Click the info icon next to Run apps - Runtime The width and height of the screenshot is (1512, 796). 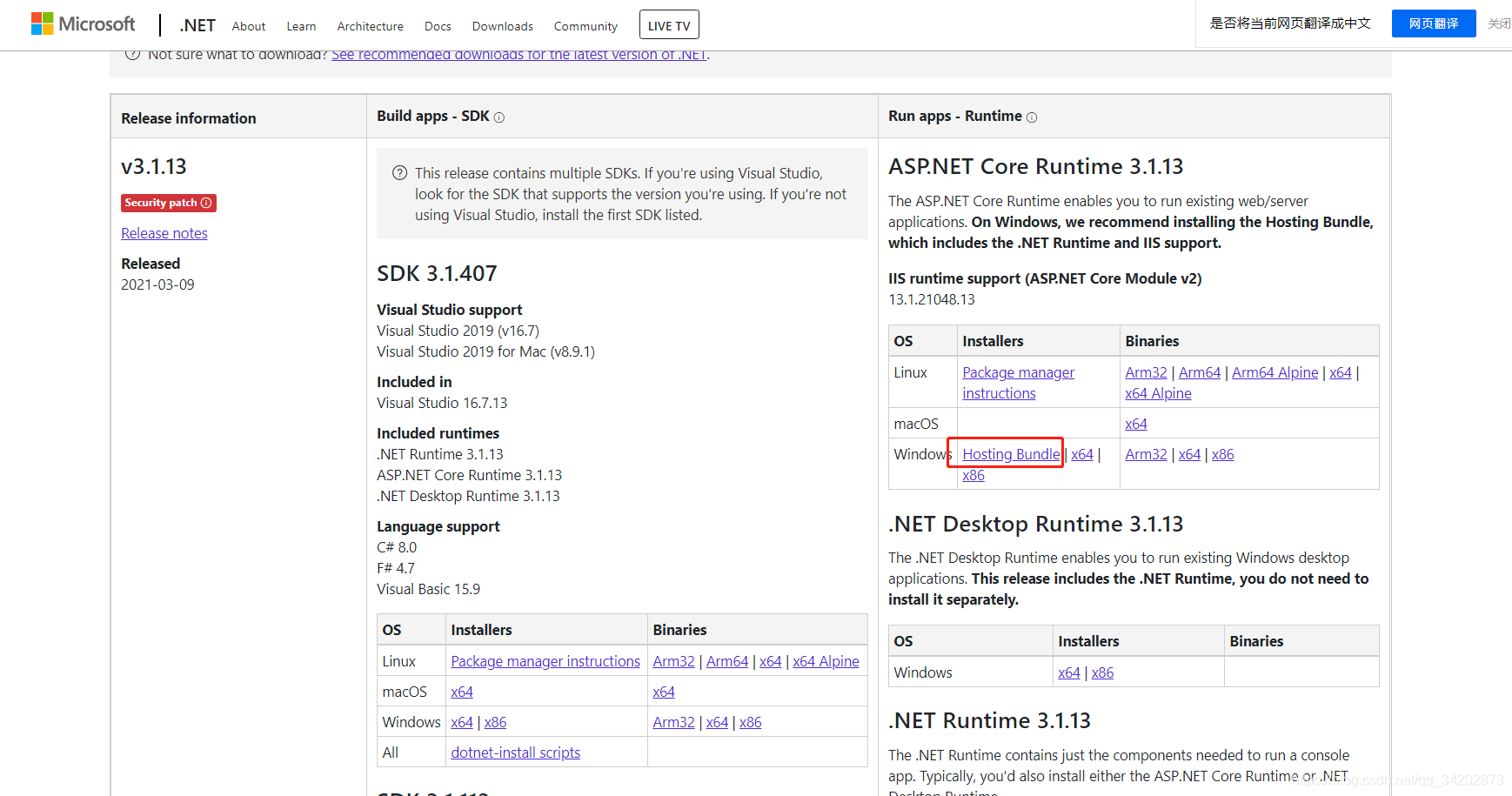[1032, 117]
